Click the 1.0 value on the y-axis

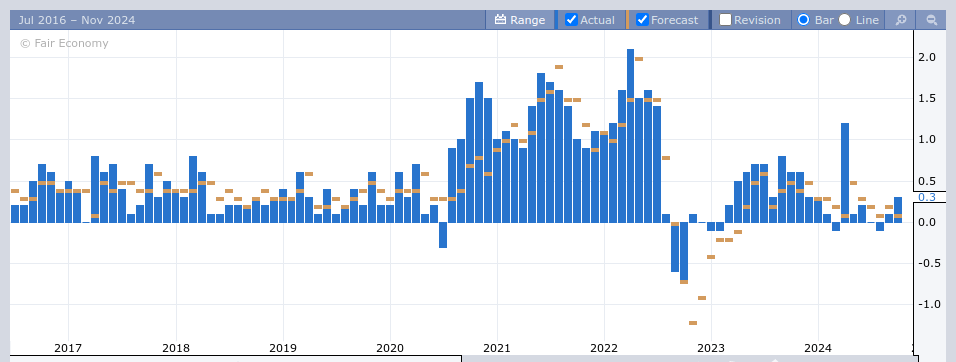tap(927, 140)
